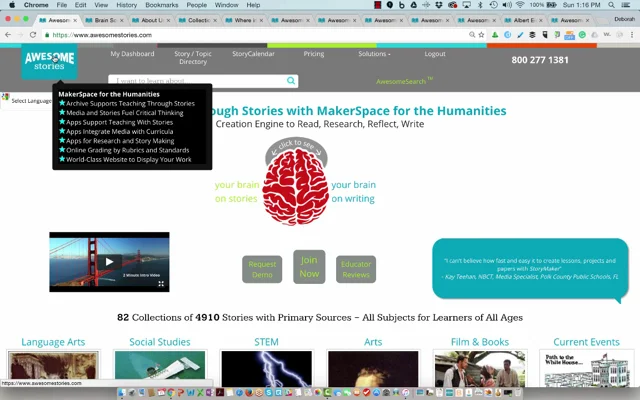Click the search magnifier in site search box
The height and width of the screenshot is (400, 640).
291,80
